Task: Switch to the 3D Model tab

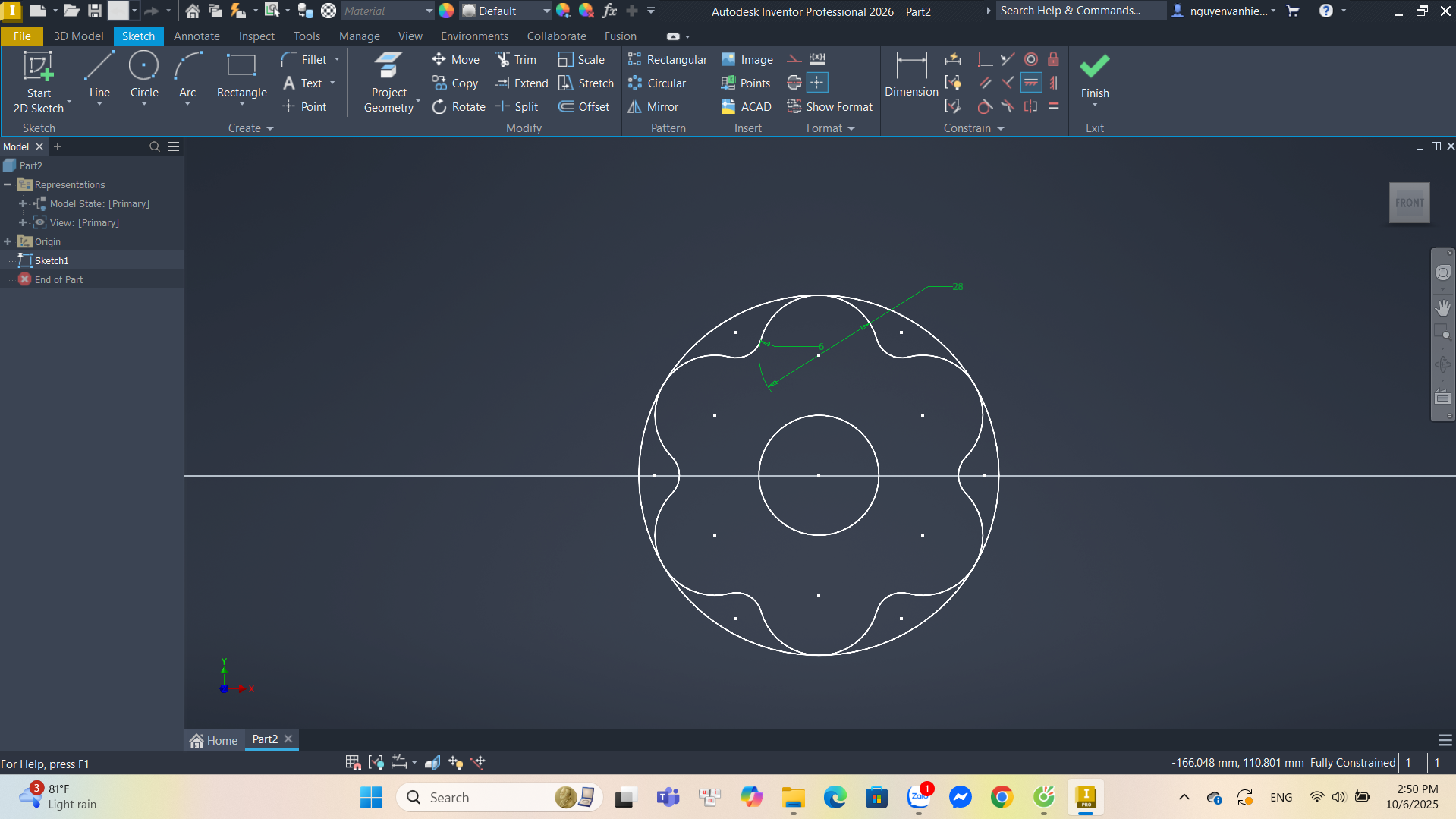Action: pos(78,36)
